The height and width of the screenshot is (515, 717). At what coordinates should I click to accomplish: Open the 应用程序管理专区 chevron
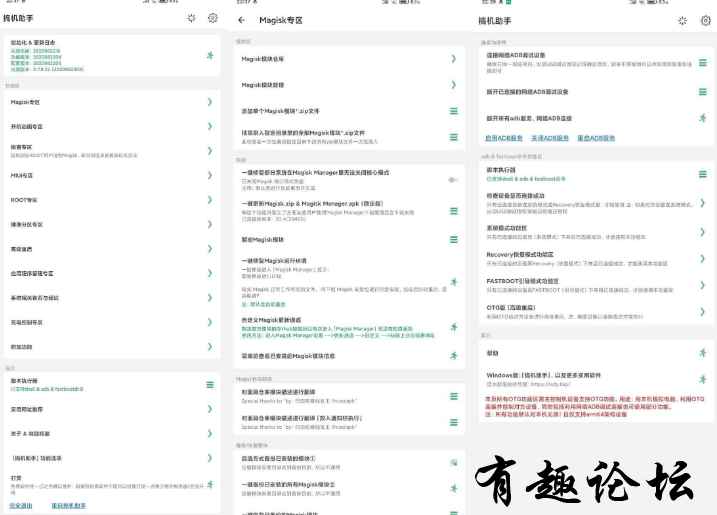coord(210,273)
